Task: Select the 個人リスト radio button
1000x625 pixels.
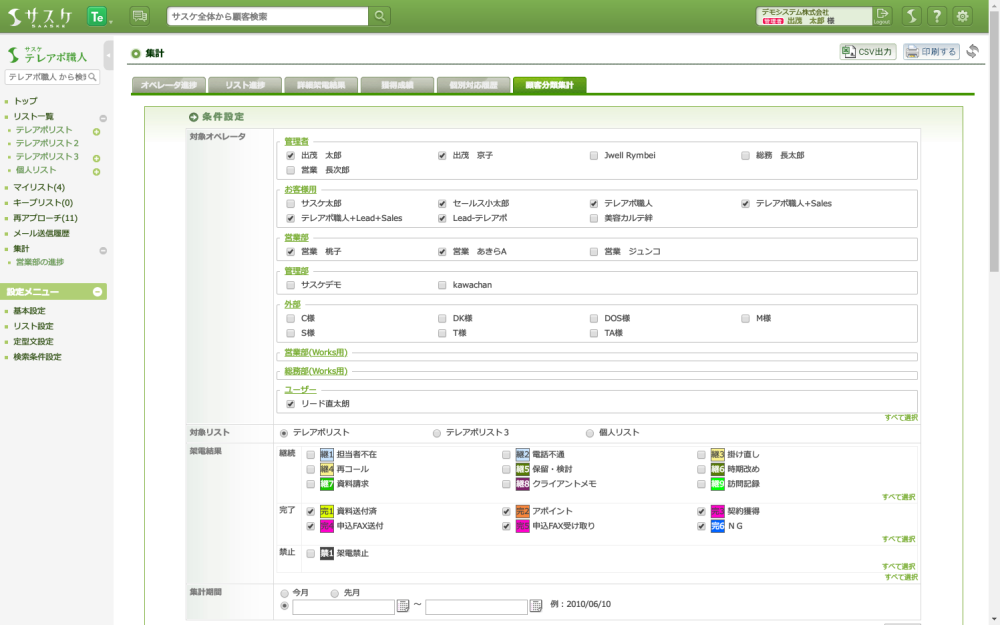Action: 589,433
